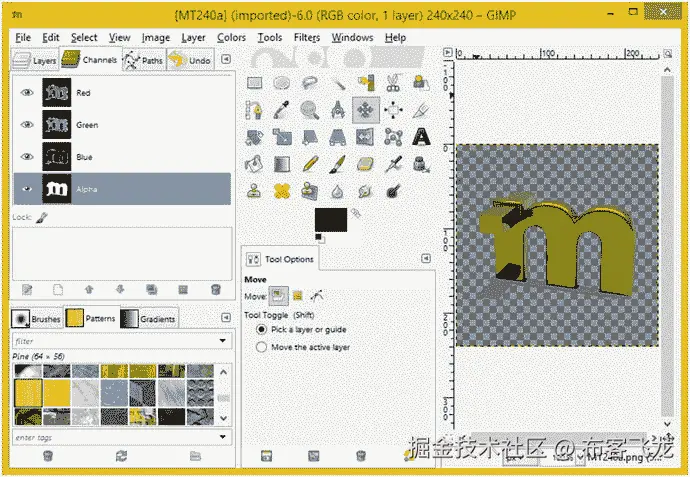The width and height of the screenshot is (690, 477).
Task: Select the Dodge/Burn tool
Action: [393, 191]
